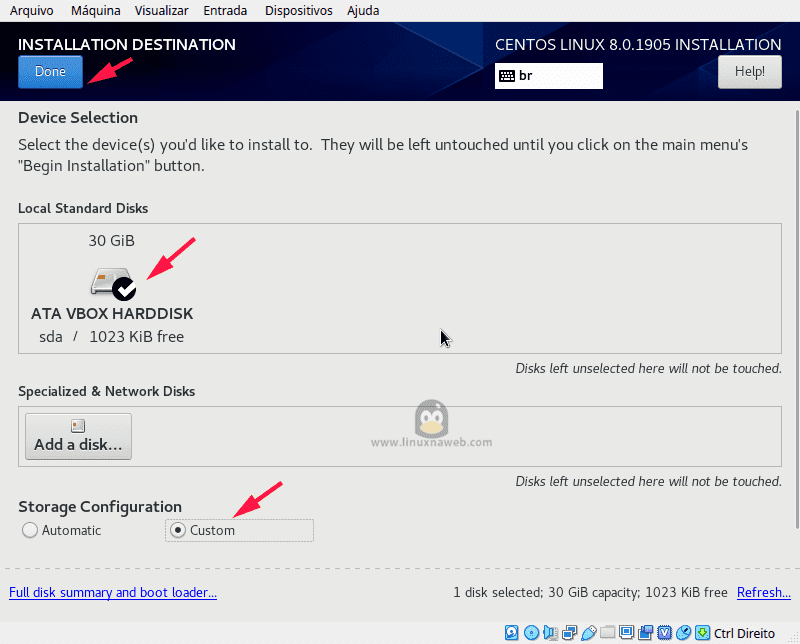This screenshot has width=800, height=644.
Task: Open the Dispositivos menu
Action: [298, 11]
